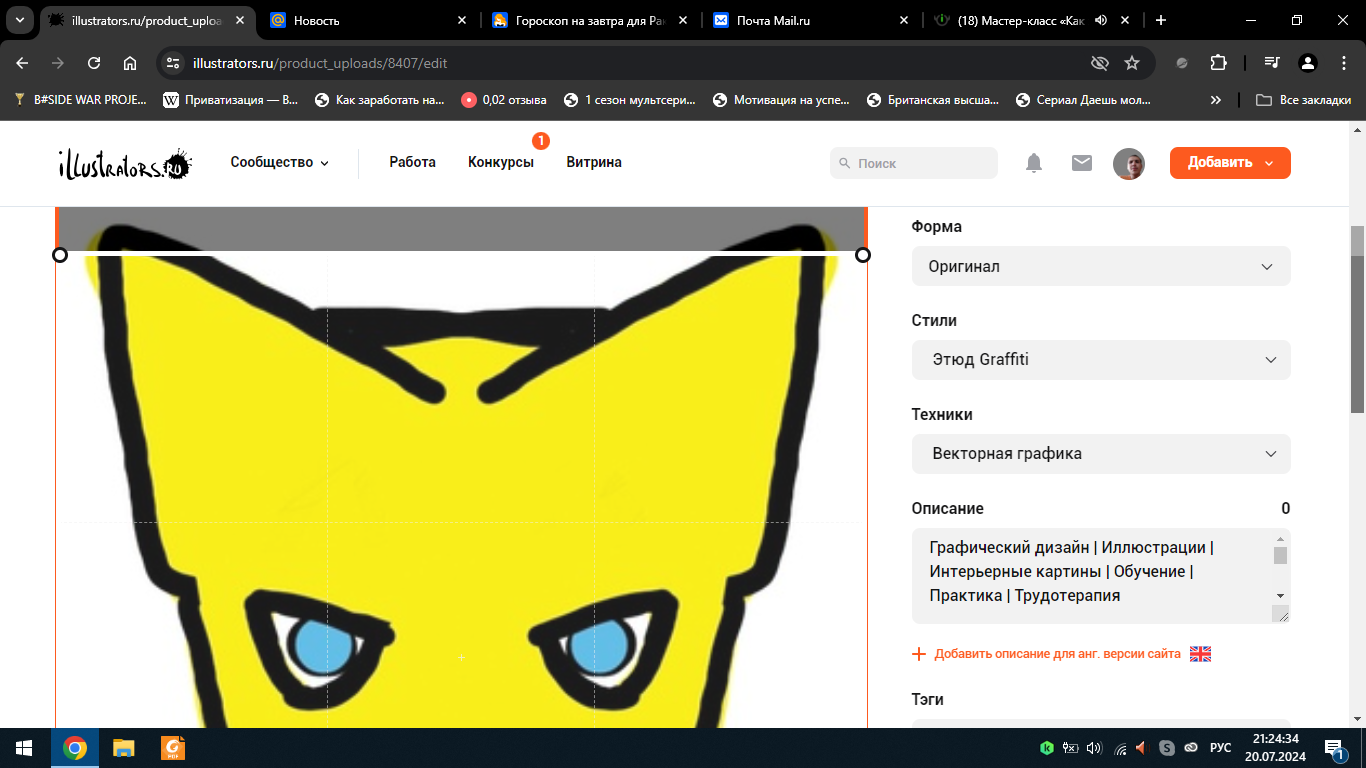The width and height of the screenshot is (1366, 768).
Task: Open the Сериал Даешь мол... bookmark
Action: click(1083, 100)
